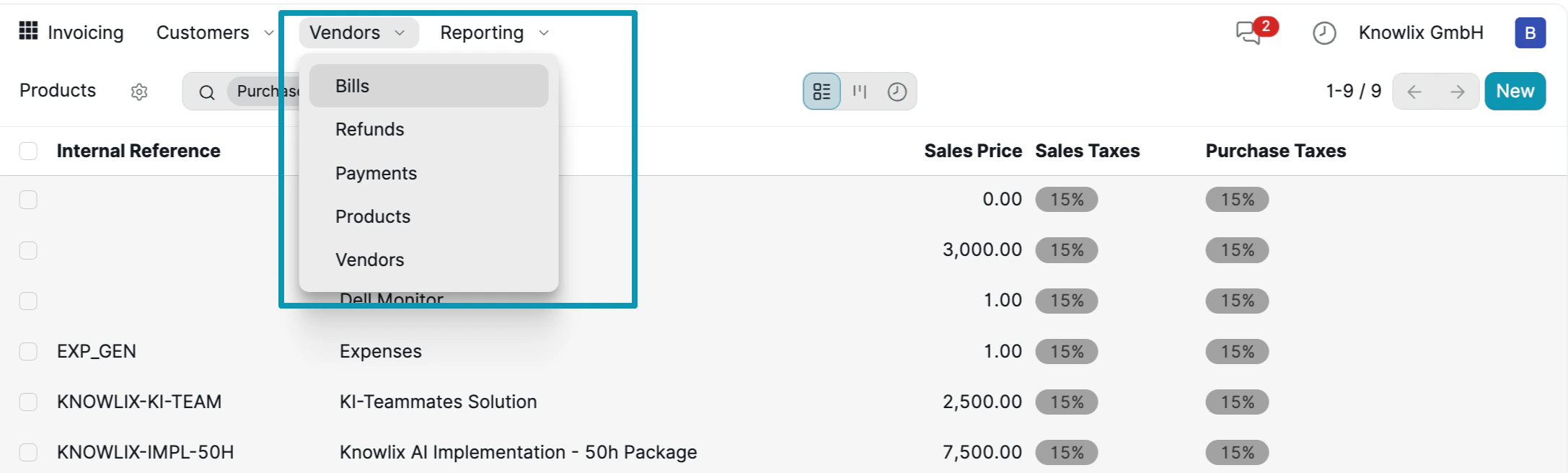This screenshot has height=473, width=1568.
Task: Open the Knowlix GmbH company switcher
Action: [1421, 33]
